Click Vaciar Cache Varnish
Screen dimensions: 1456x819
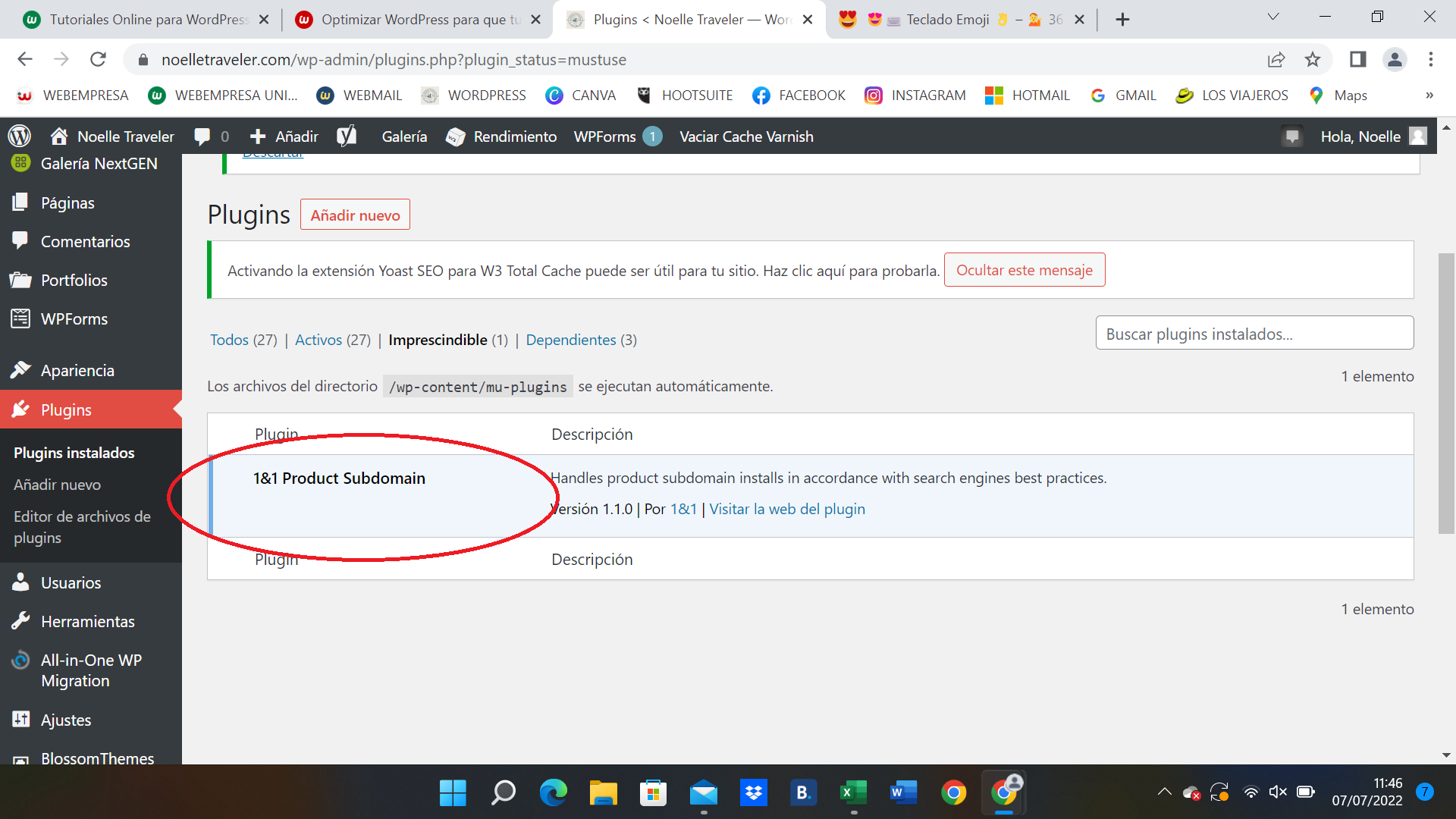[746, 136]
